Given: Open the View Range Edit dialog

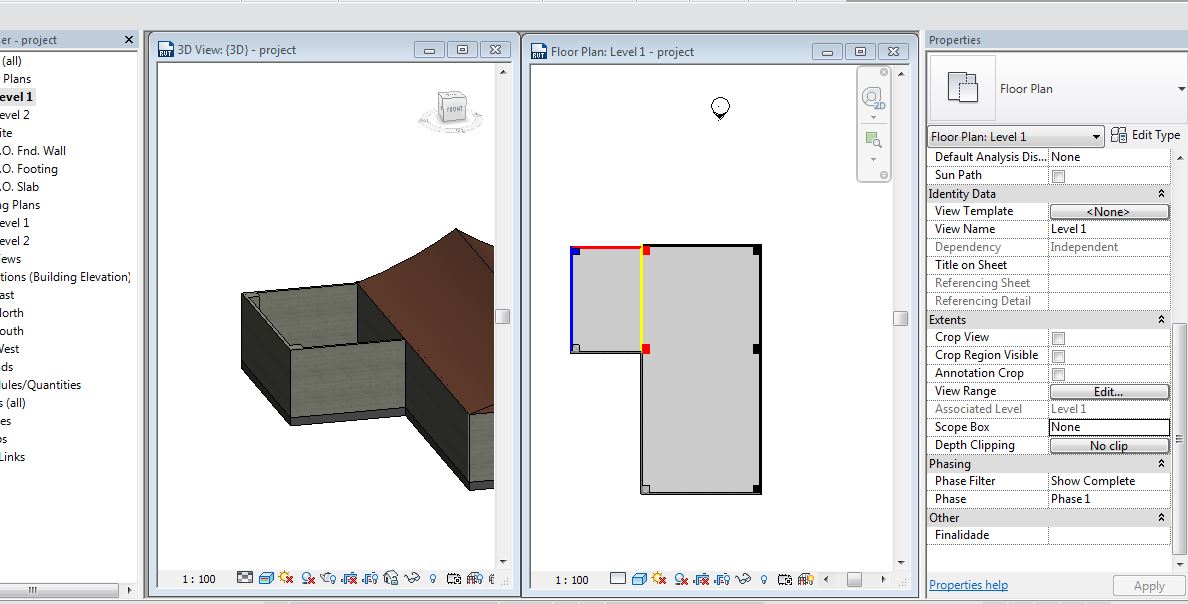Looking at the screenshot, I should coord(1109,390).
